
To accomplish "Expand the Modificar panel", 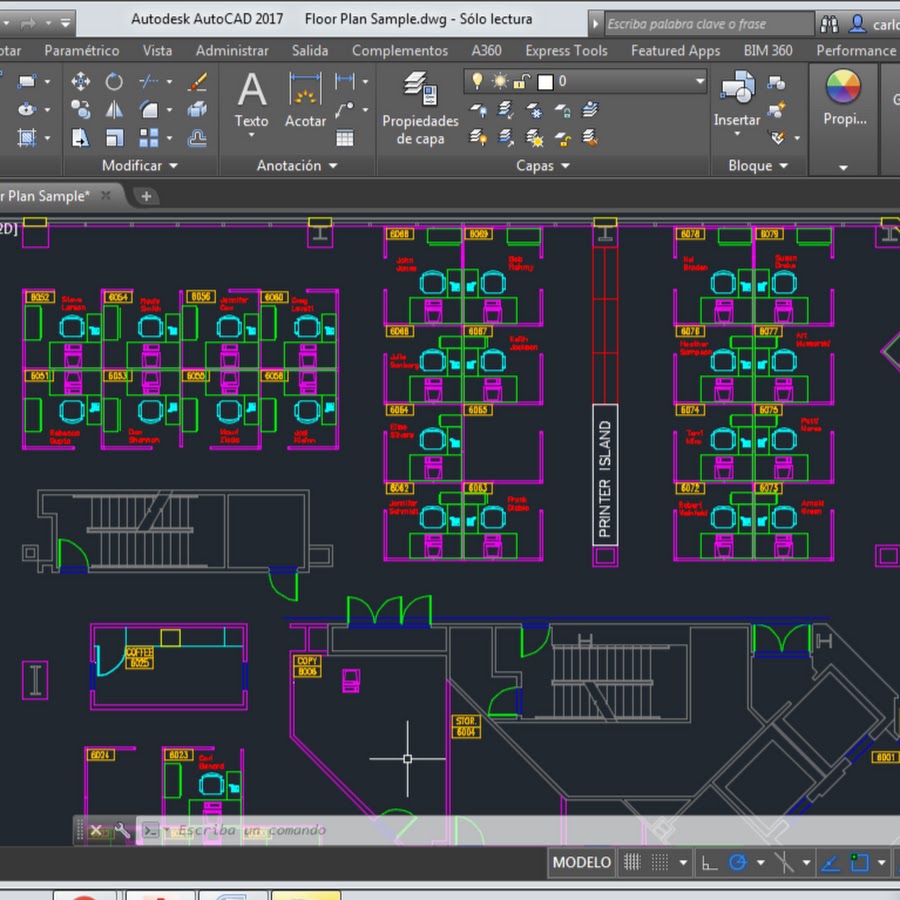I will tap(140, 166).
